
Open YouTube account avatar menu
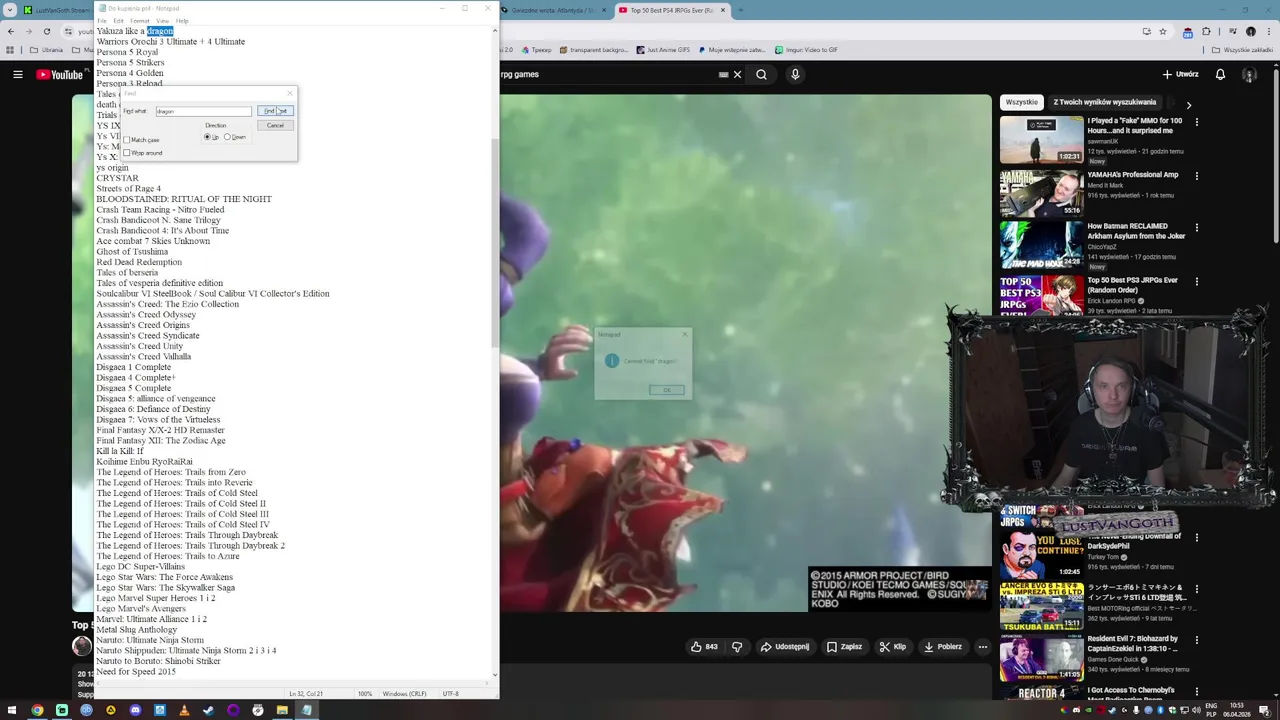point(1249,74)
